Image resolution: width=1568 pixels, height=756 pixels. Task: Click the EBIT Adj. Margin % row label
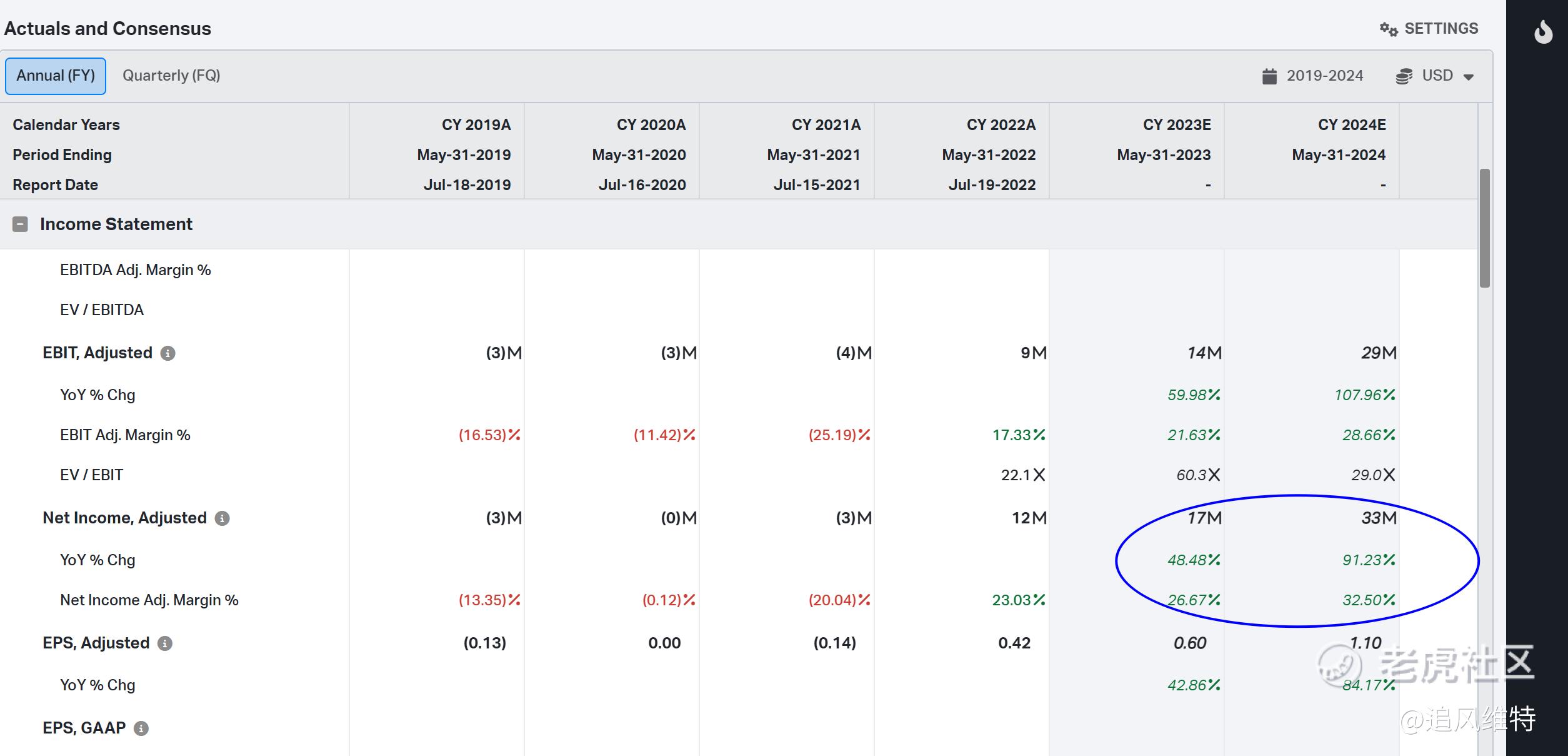coord(125,435)
